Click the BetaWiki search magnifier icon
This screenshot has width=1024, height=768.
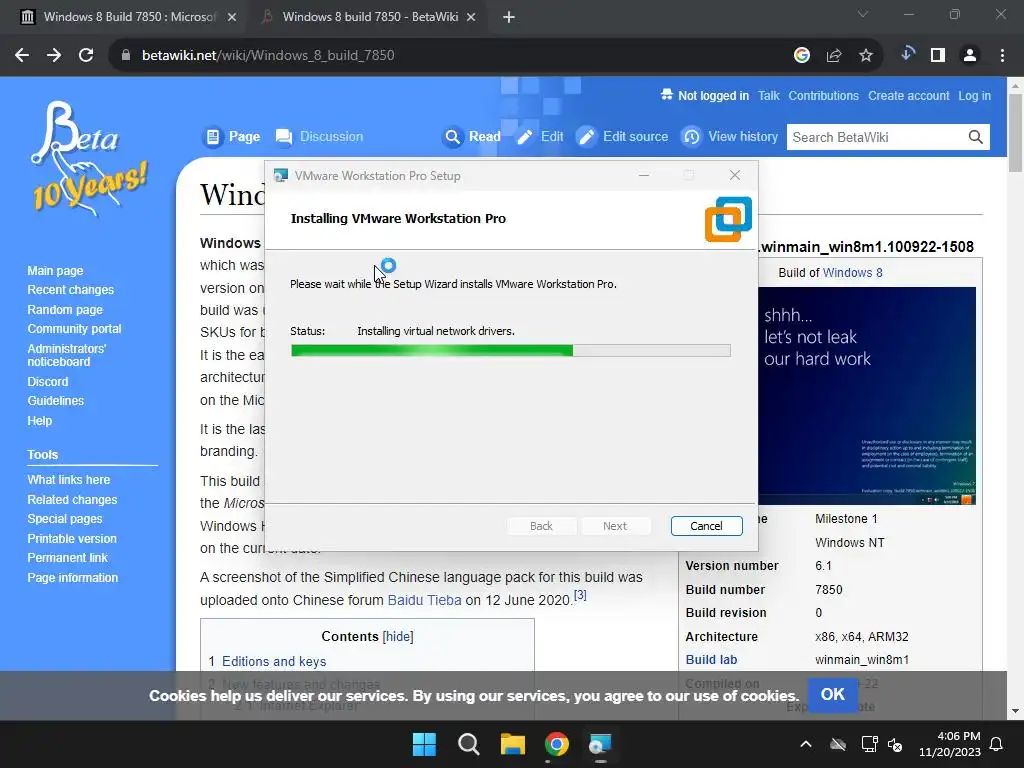coord(976,137)
